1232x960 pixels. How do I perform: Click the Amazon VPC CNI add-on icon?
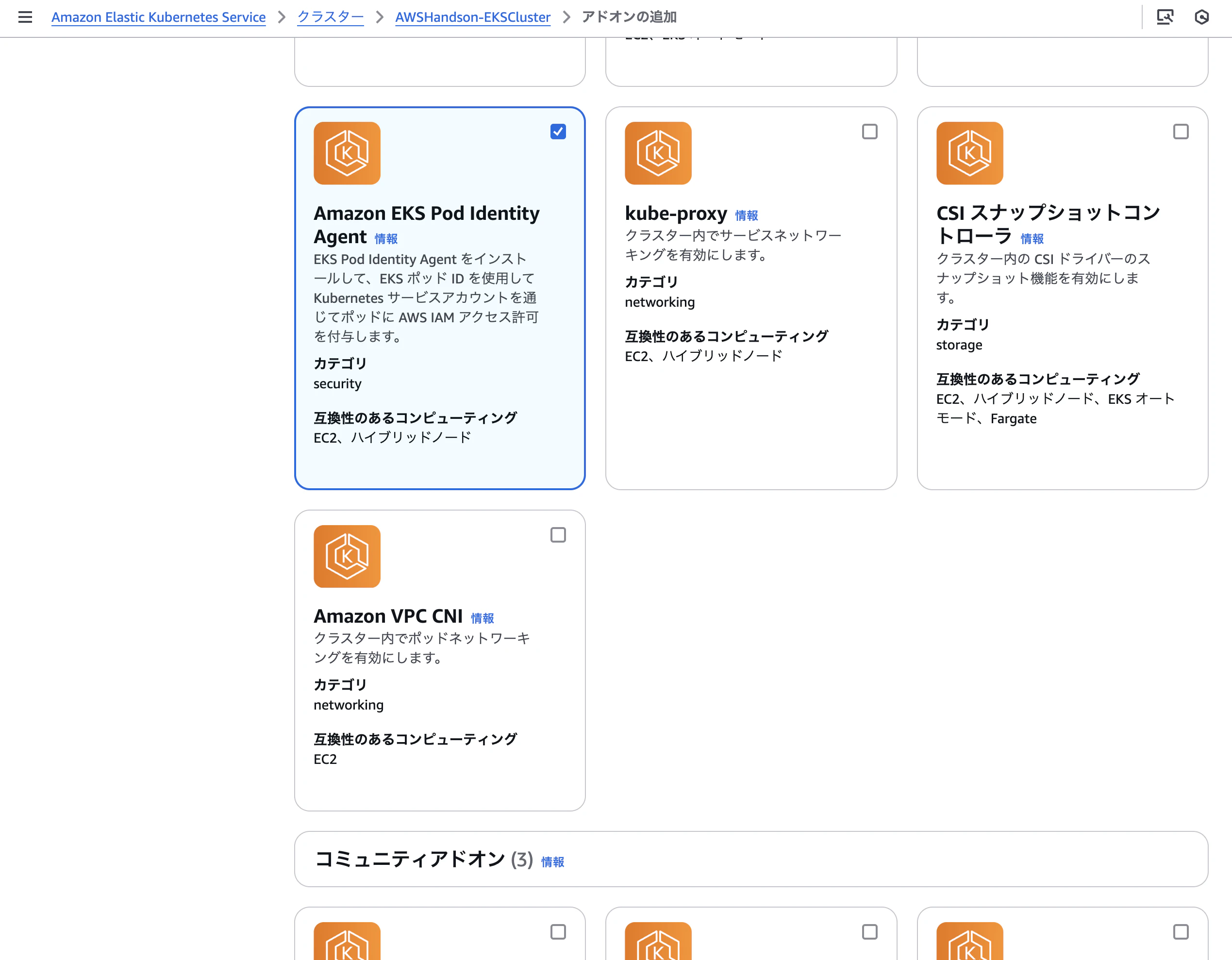[x=347, y=556]
